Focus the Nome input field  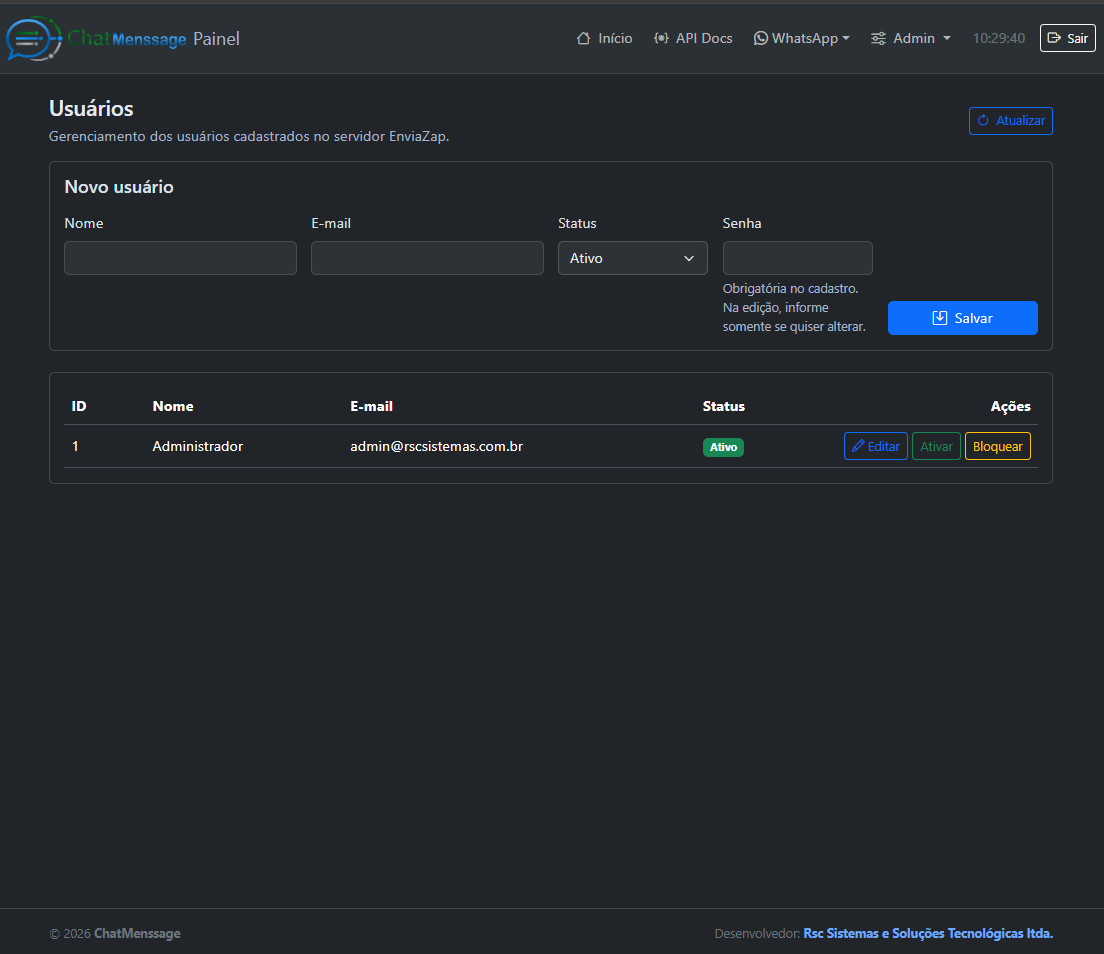tap(180, 258)
